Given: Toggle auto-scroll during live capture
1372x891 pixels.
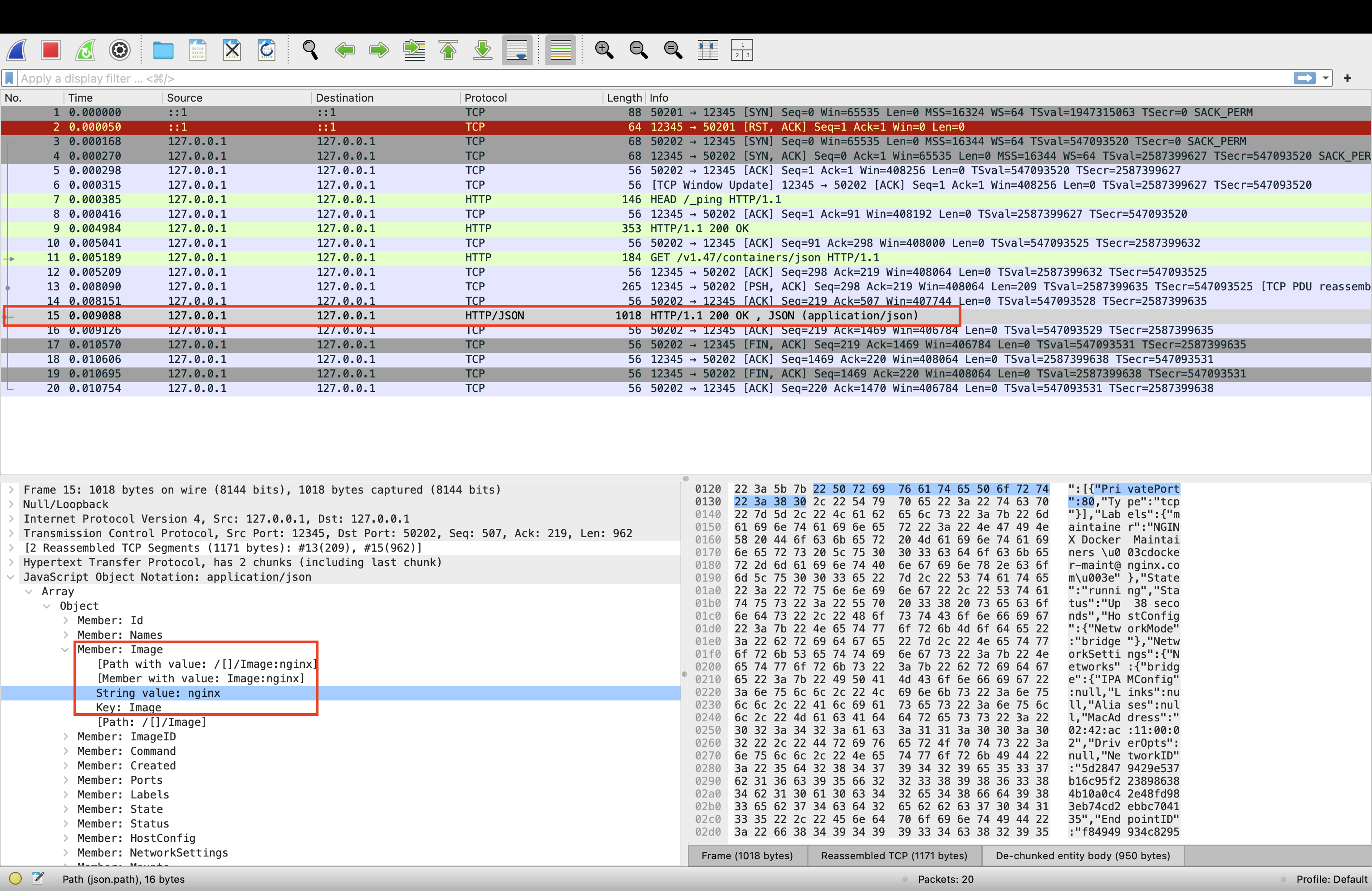Looking at the screenshot, I should pos(517,50).
